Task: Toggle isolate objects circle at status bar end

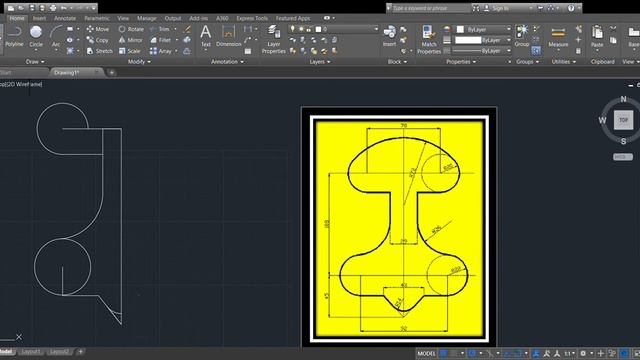Action: 624,353
